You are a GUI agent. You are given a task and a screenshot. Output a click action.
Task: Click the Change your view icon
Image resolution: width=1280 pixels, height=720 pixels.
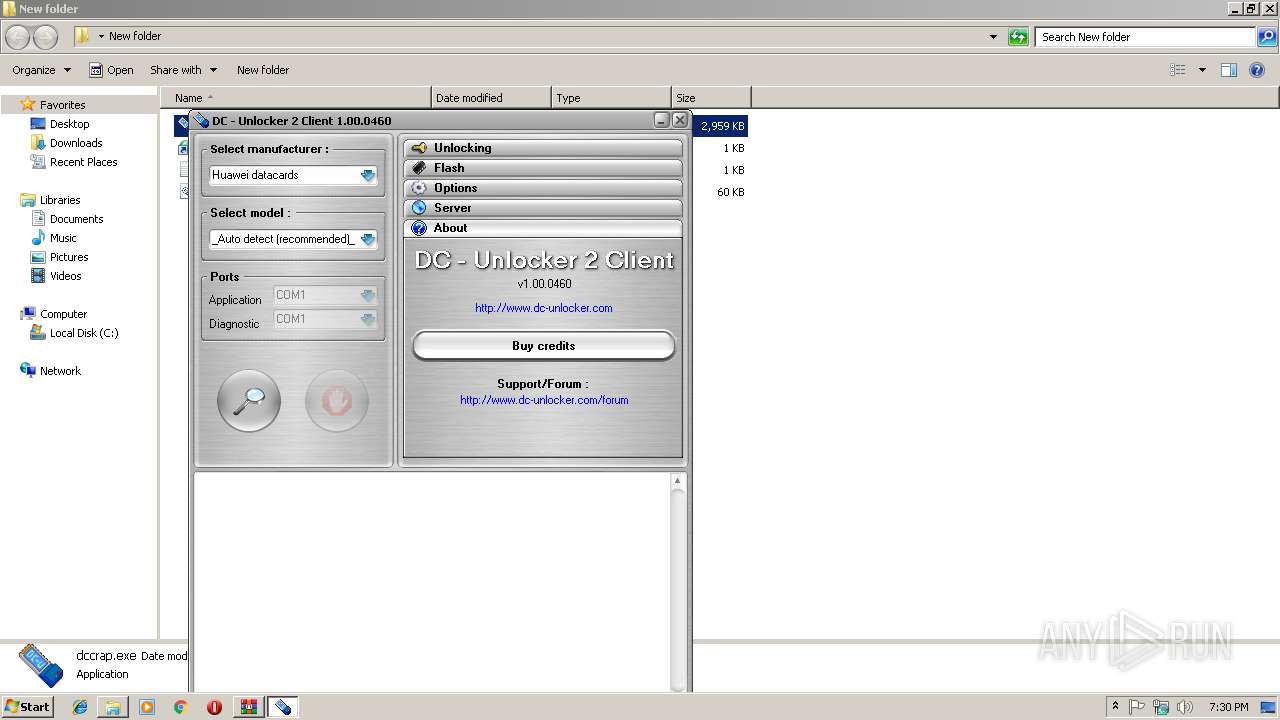(x=1178, y=70)
